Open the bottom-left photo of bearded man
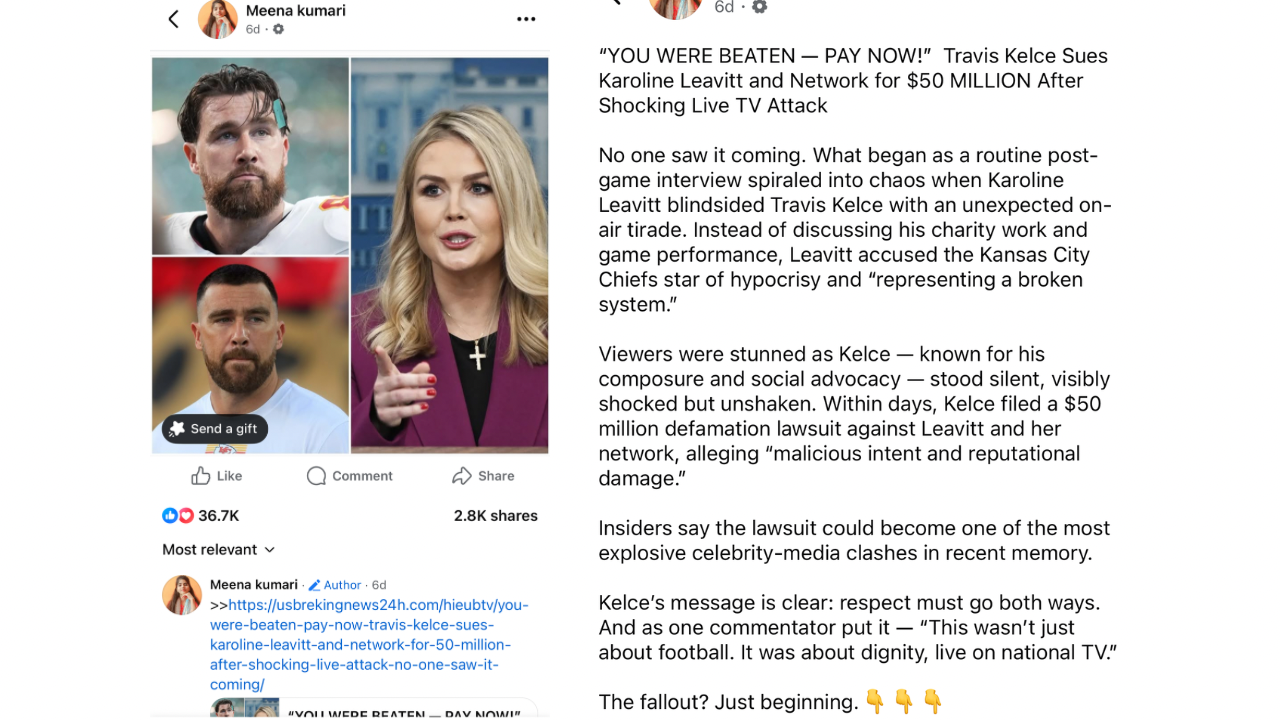This screenshot has height=720, width=1280. [x=250, y=355]
